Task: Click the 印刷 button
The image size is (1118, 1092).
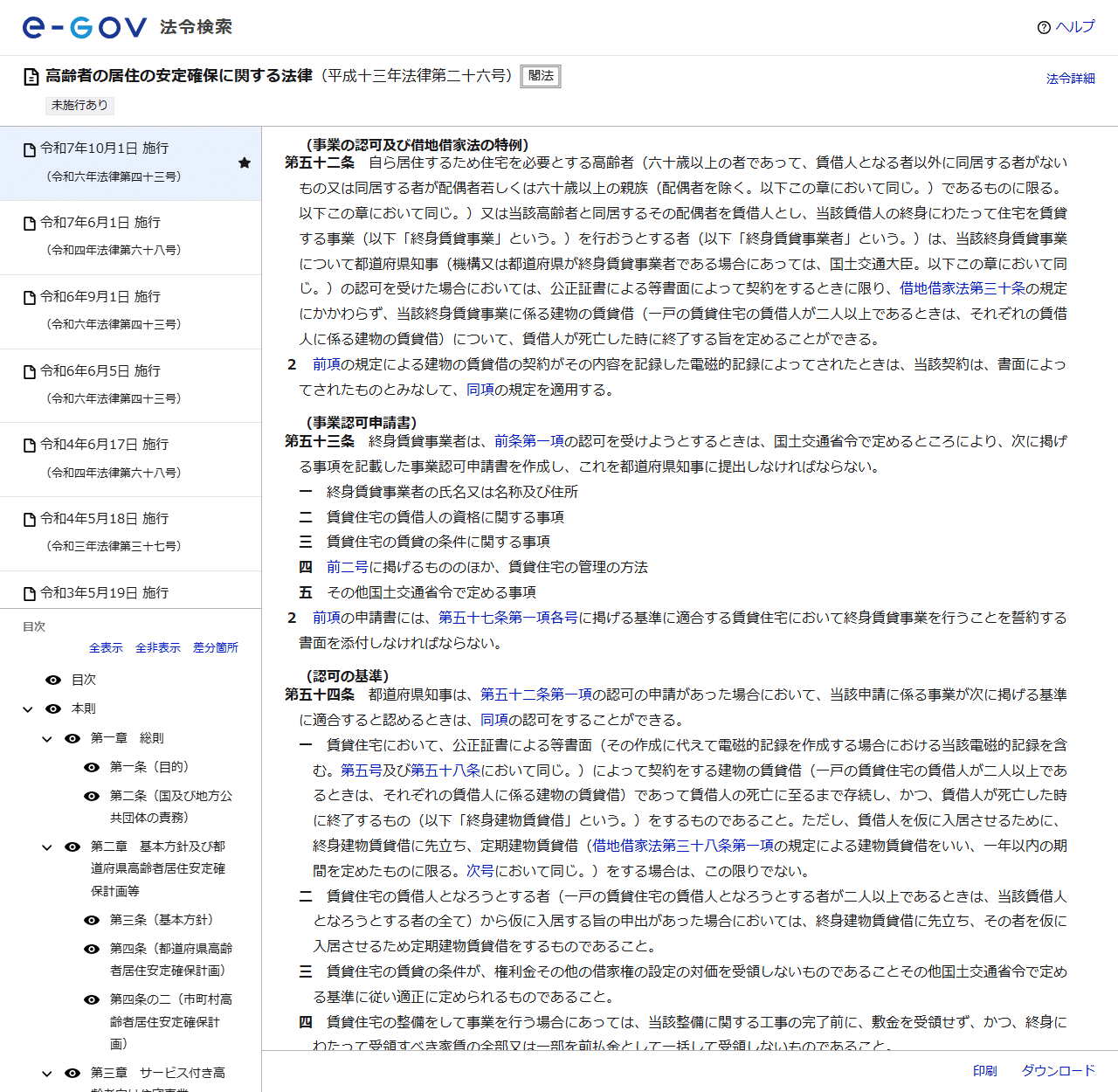Action: 985,1071
